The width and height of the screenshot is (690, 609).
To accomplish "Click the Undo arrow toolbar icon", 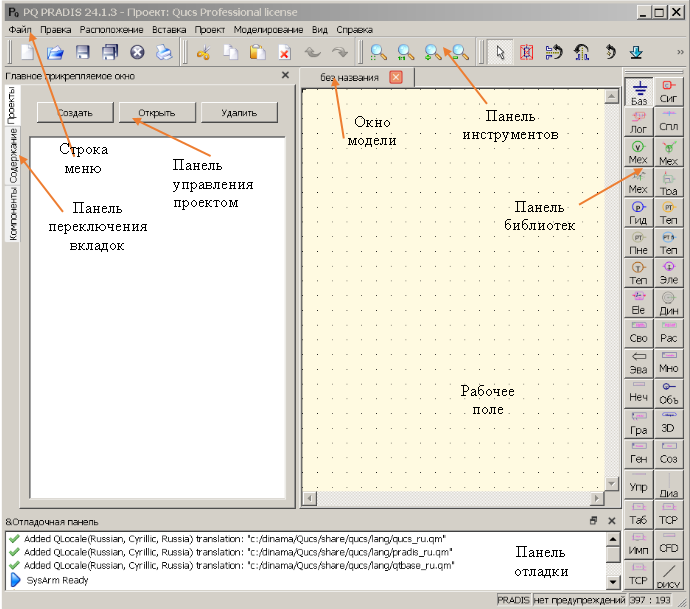I will pos(314,52).
